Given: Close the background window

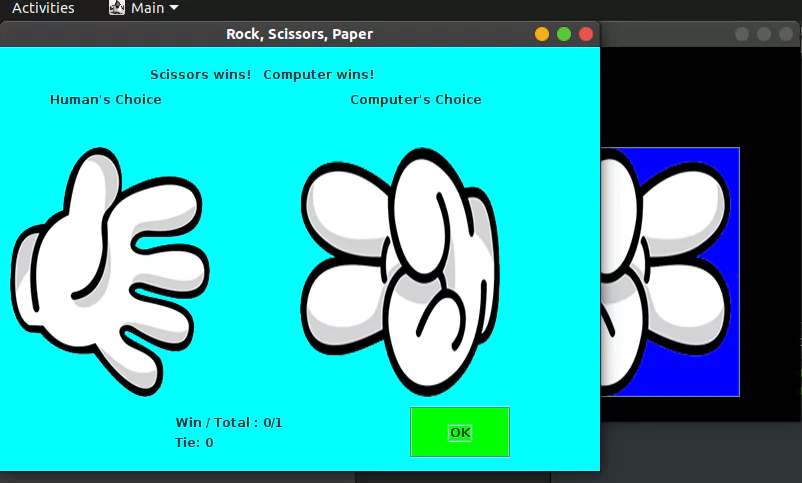Looking at the screenshot, I should click(x=786, y=34).
